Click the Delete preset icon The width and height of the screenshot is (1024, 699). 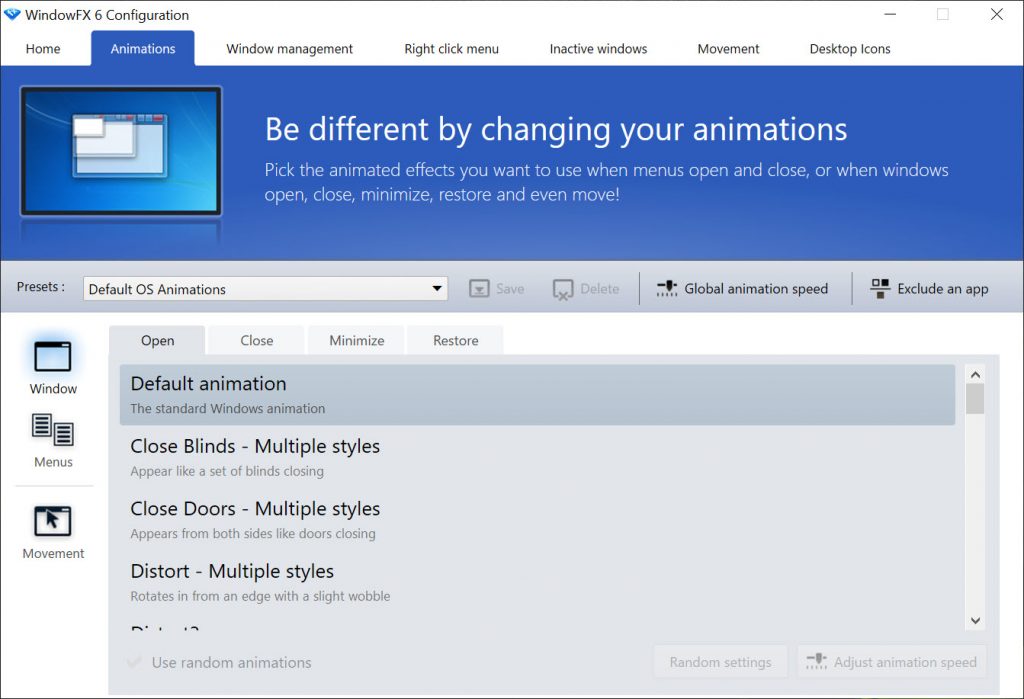[x=562, y=289]
